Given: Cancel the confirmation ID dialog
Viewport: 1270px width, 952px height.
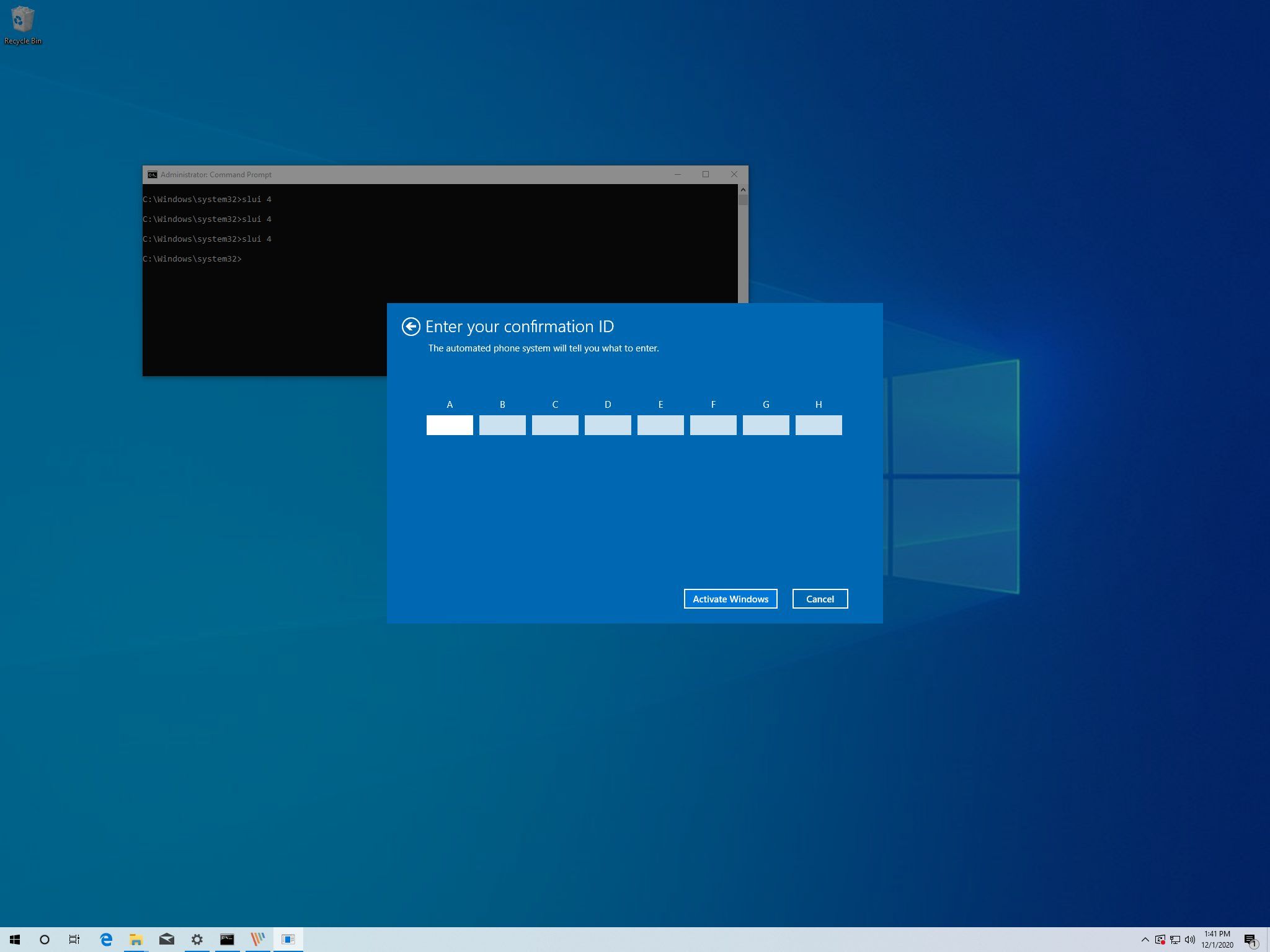Looking at the screenshot, I should (820, 599).
